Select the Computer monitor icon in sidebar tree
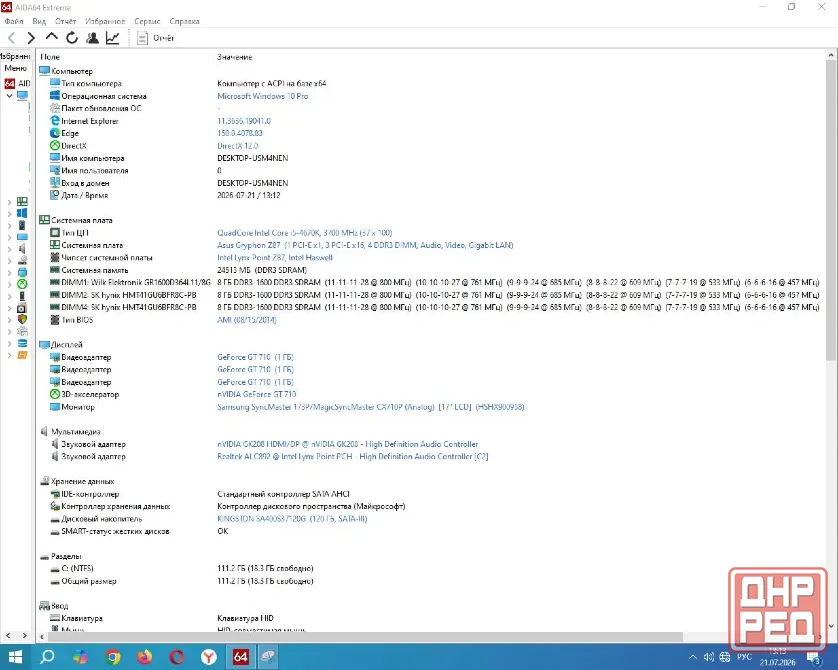 click(x=22, y=96)
